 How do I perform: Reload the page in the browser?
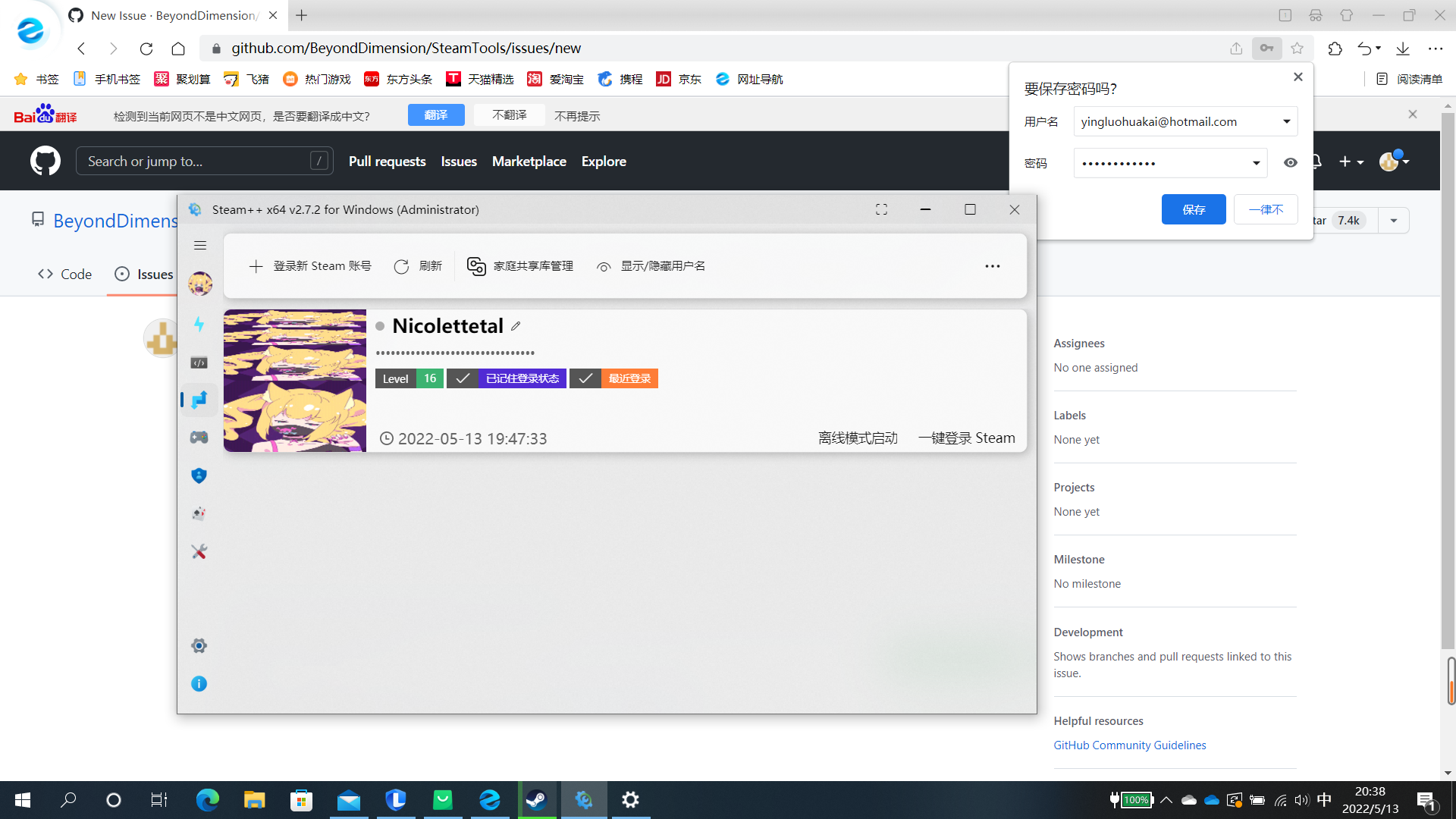tap(146, 49)
